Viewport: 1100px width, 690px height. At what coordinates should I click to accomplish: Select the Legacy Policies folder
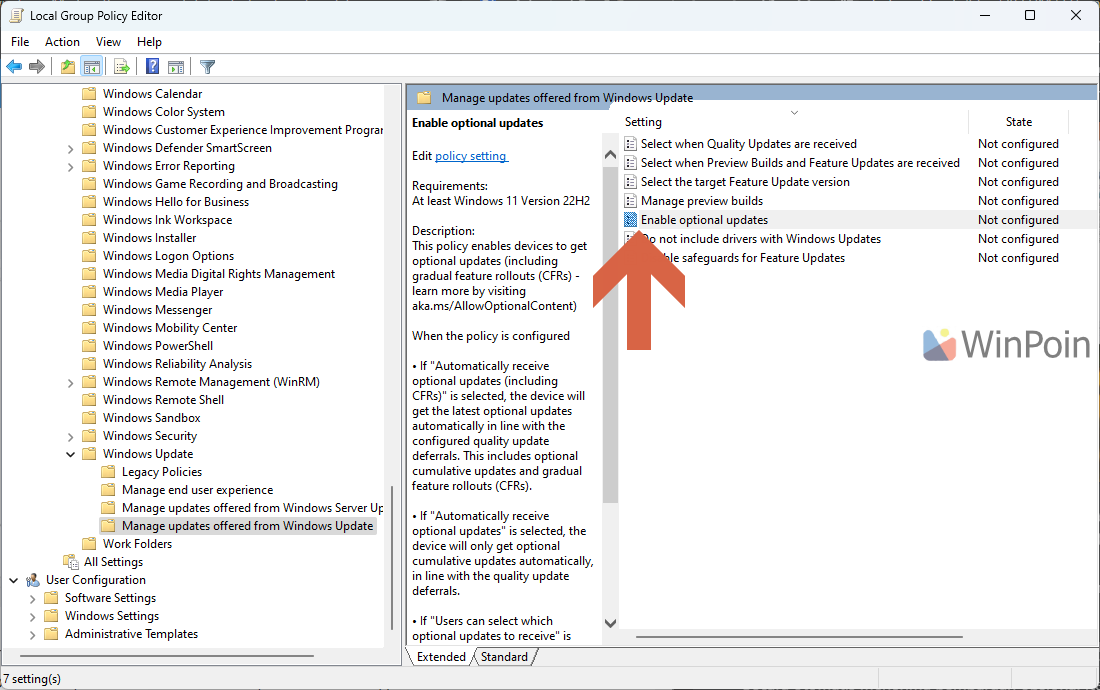click(x=161, y=472)
